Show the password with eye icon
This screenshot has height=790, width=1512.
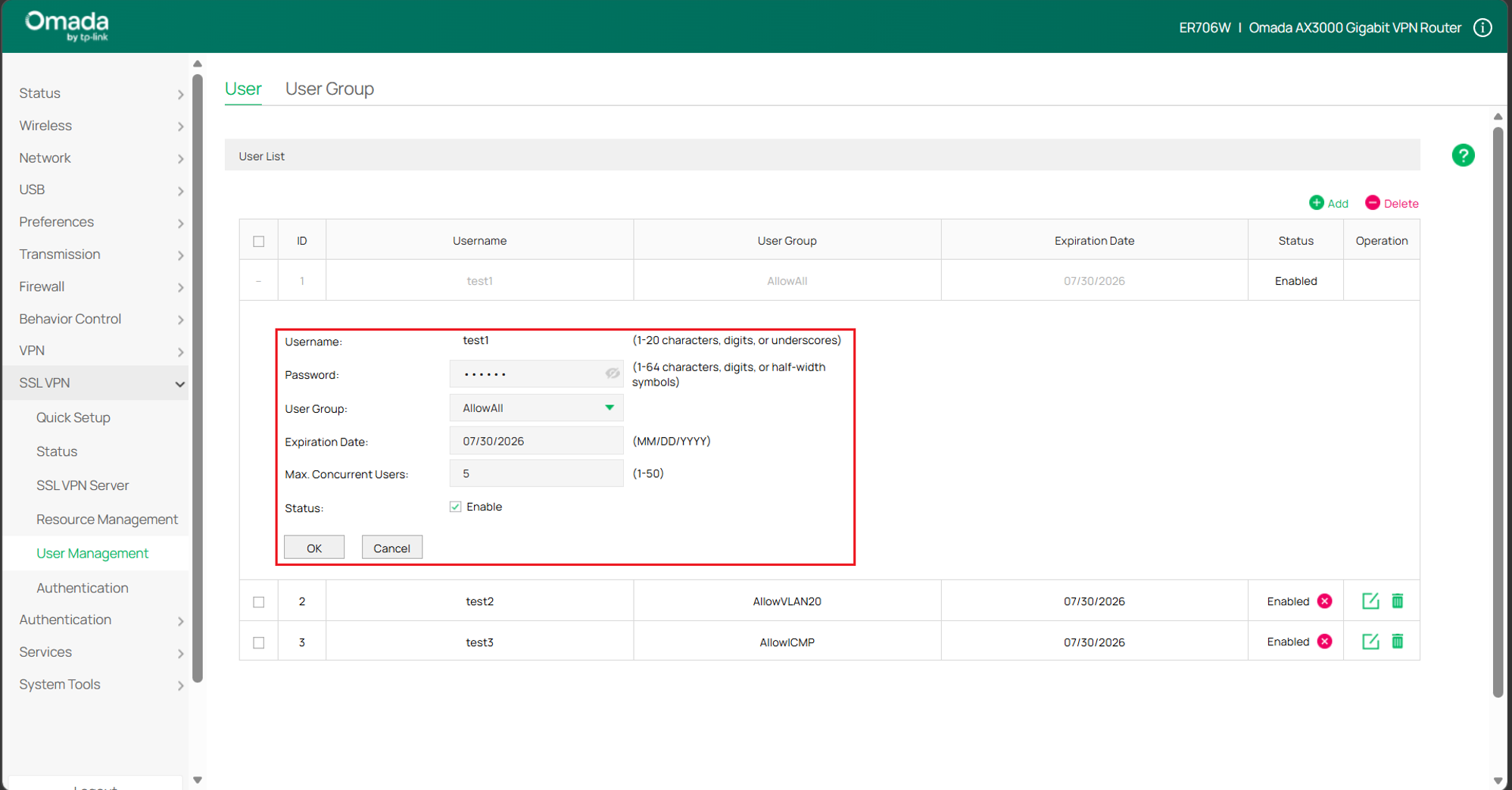pos(612,373)
